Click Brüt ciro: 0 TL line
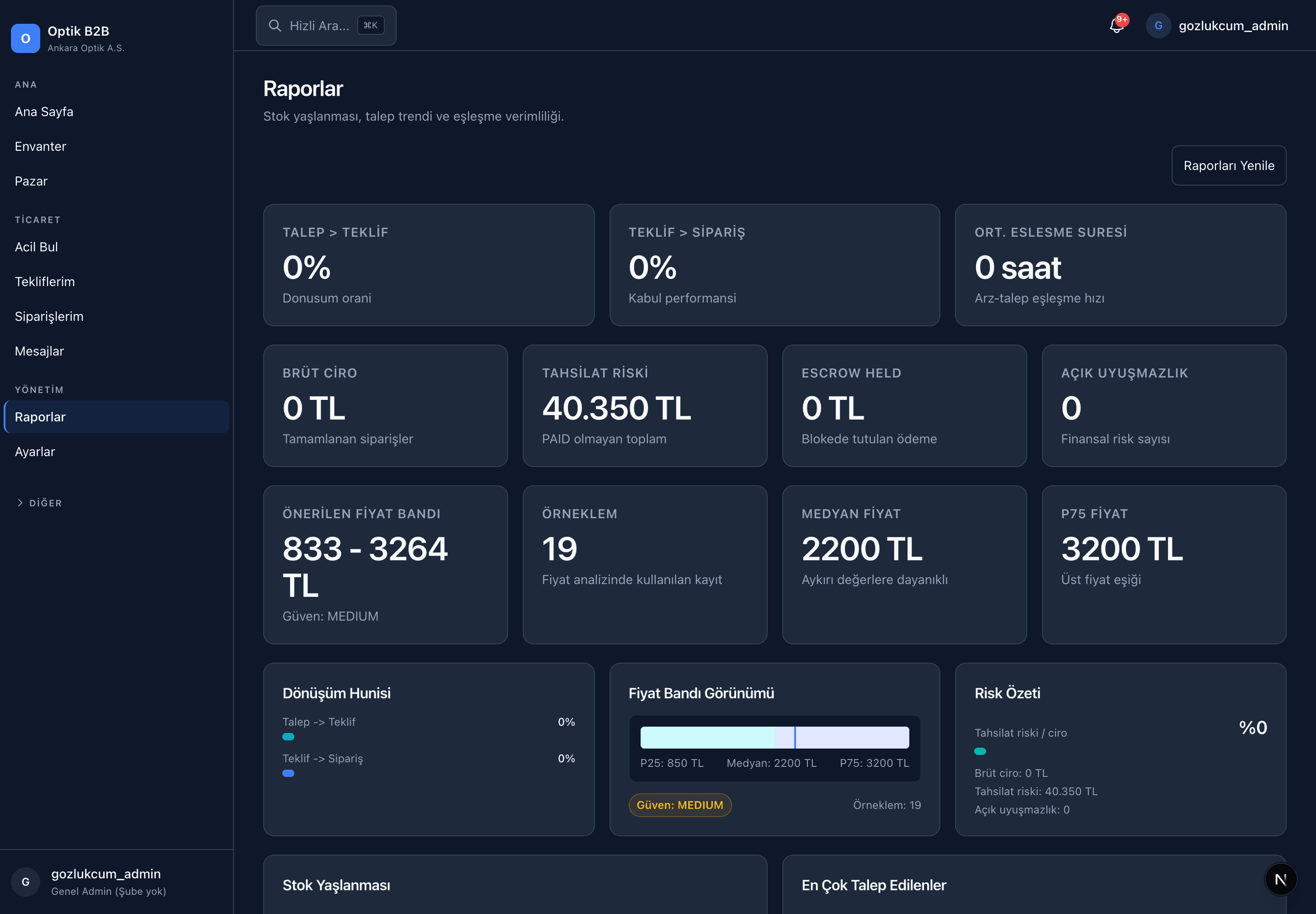This screenshot has width=1316, height=914. pyautogui.click(x=1011, y=773)
